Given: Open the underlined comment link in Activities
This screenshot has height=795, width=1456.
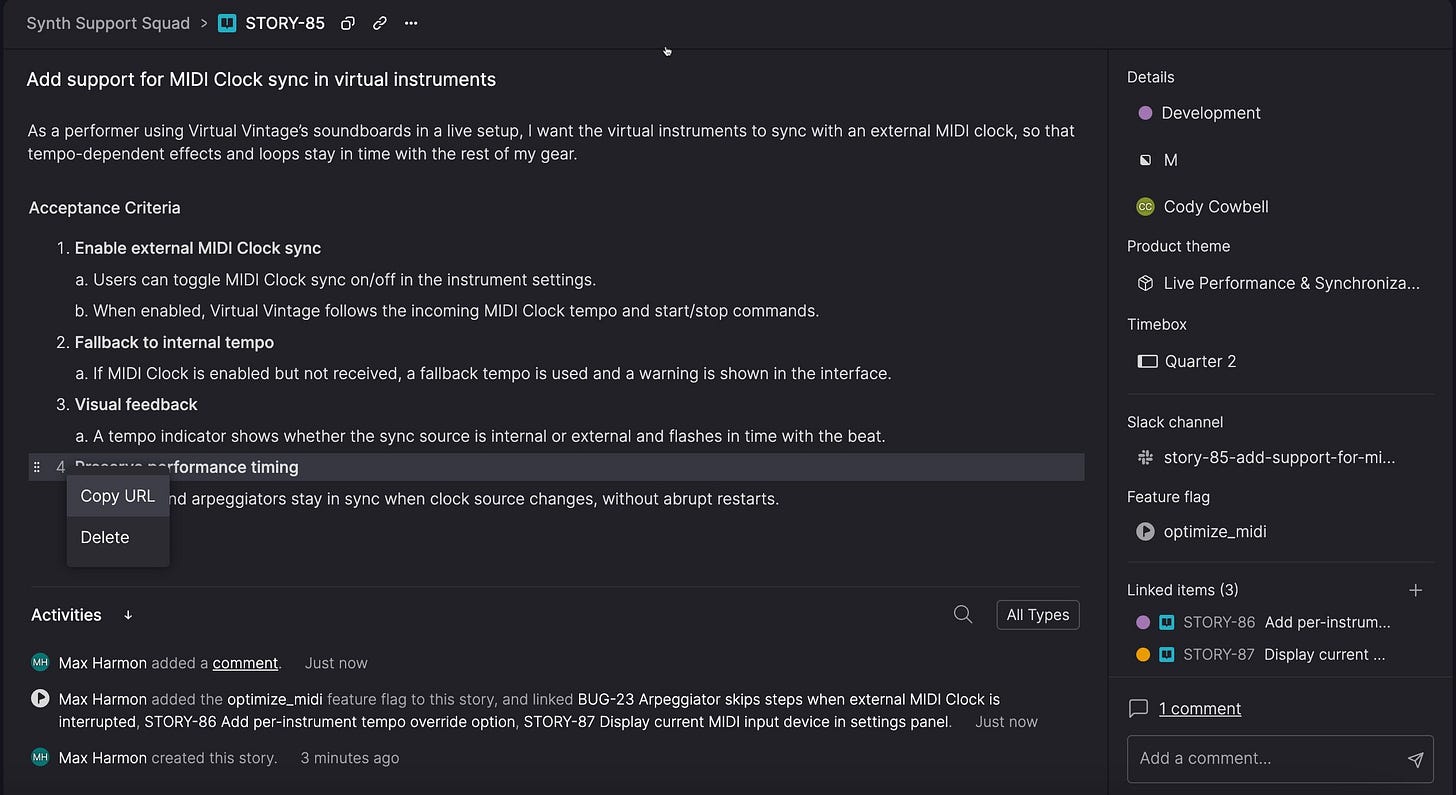Looking at the screenshot, I should point(245,663).
